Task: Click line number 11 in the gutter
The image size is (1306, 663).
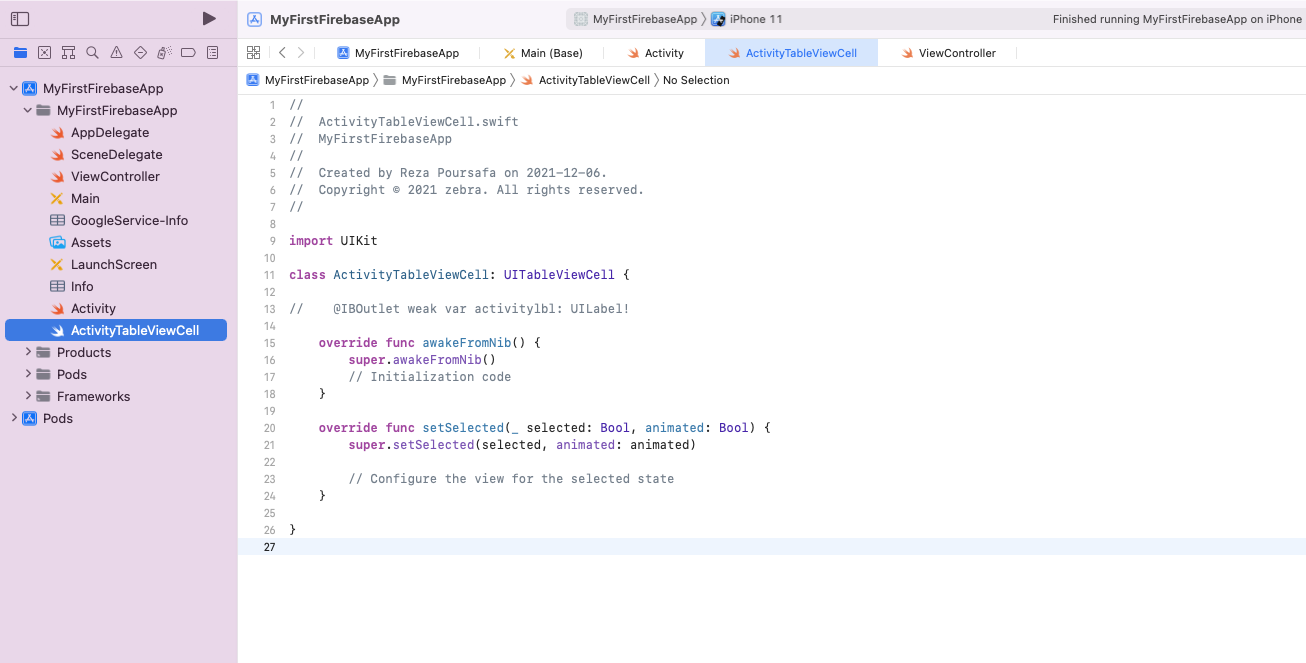Action: coord(269,275)
